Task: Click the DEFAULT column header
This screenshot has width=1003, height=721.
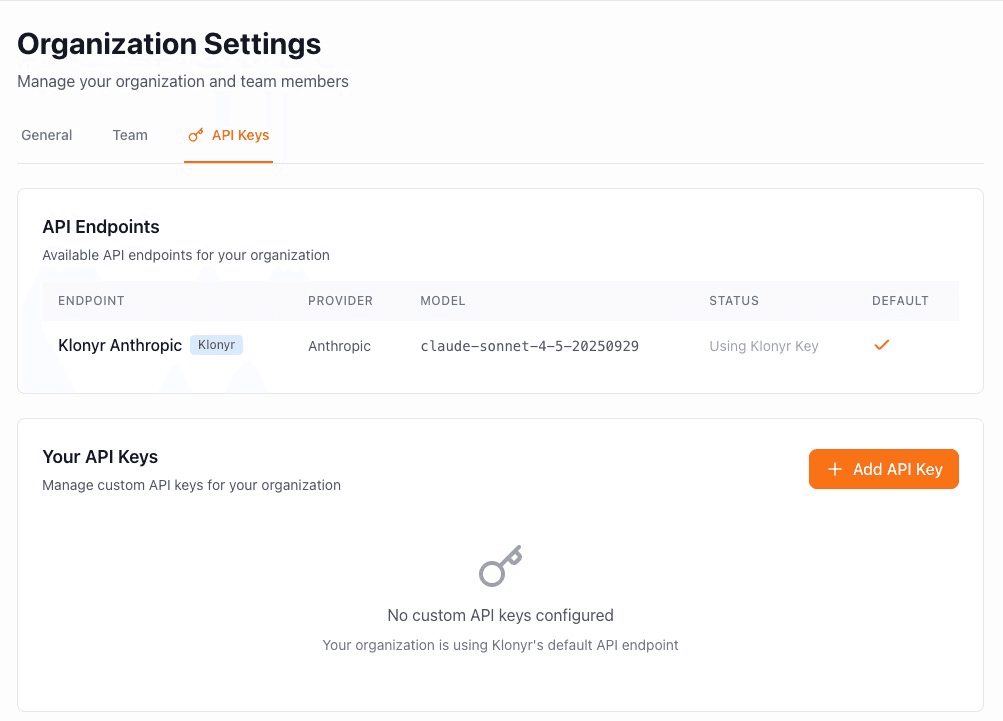Action: click(900, 300)
